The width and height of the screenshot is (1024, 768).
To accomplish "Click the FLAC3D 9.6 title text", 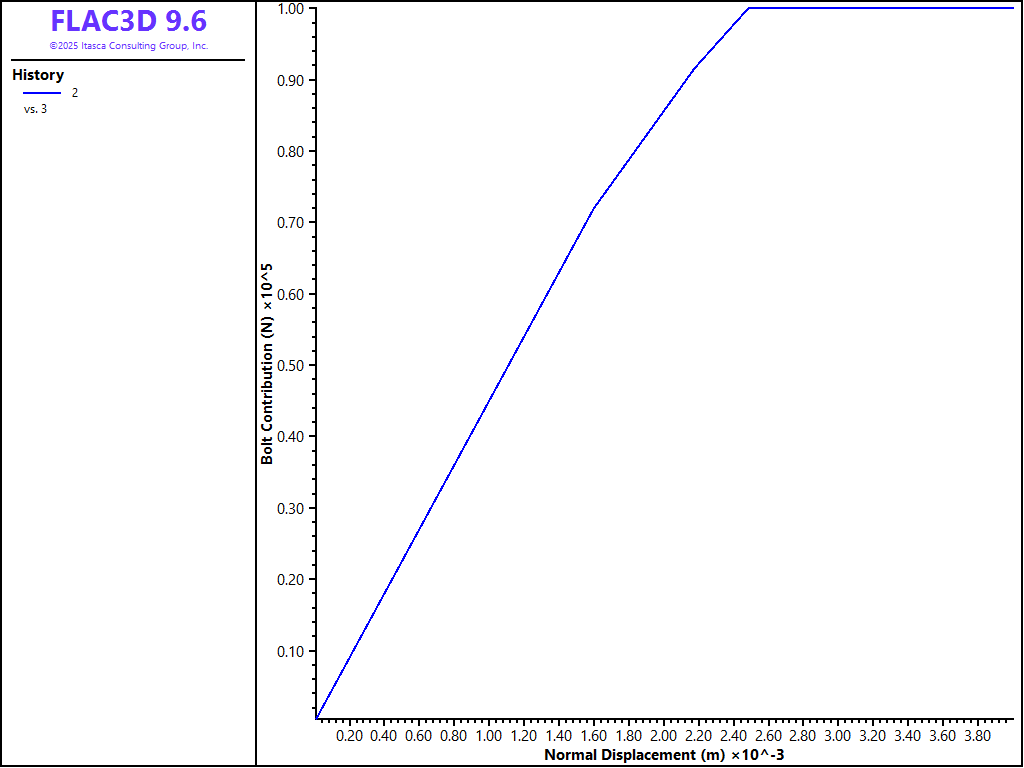I will pyautogui.click(x=128, y=21).
